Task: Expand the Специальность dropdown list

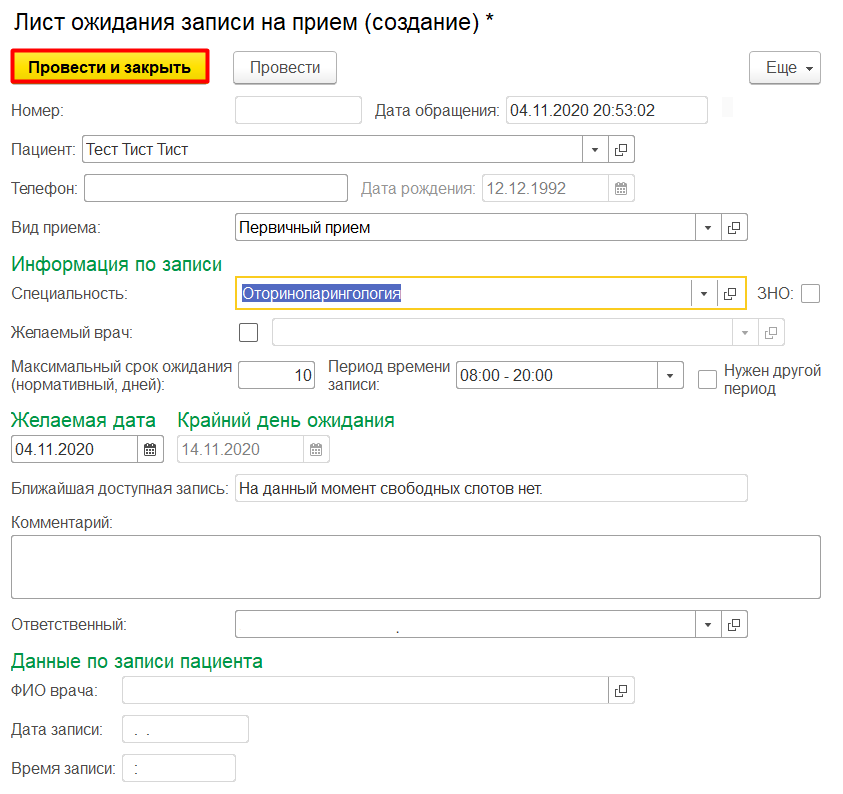Action: click(704, 293)
